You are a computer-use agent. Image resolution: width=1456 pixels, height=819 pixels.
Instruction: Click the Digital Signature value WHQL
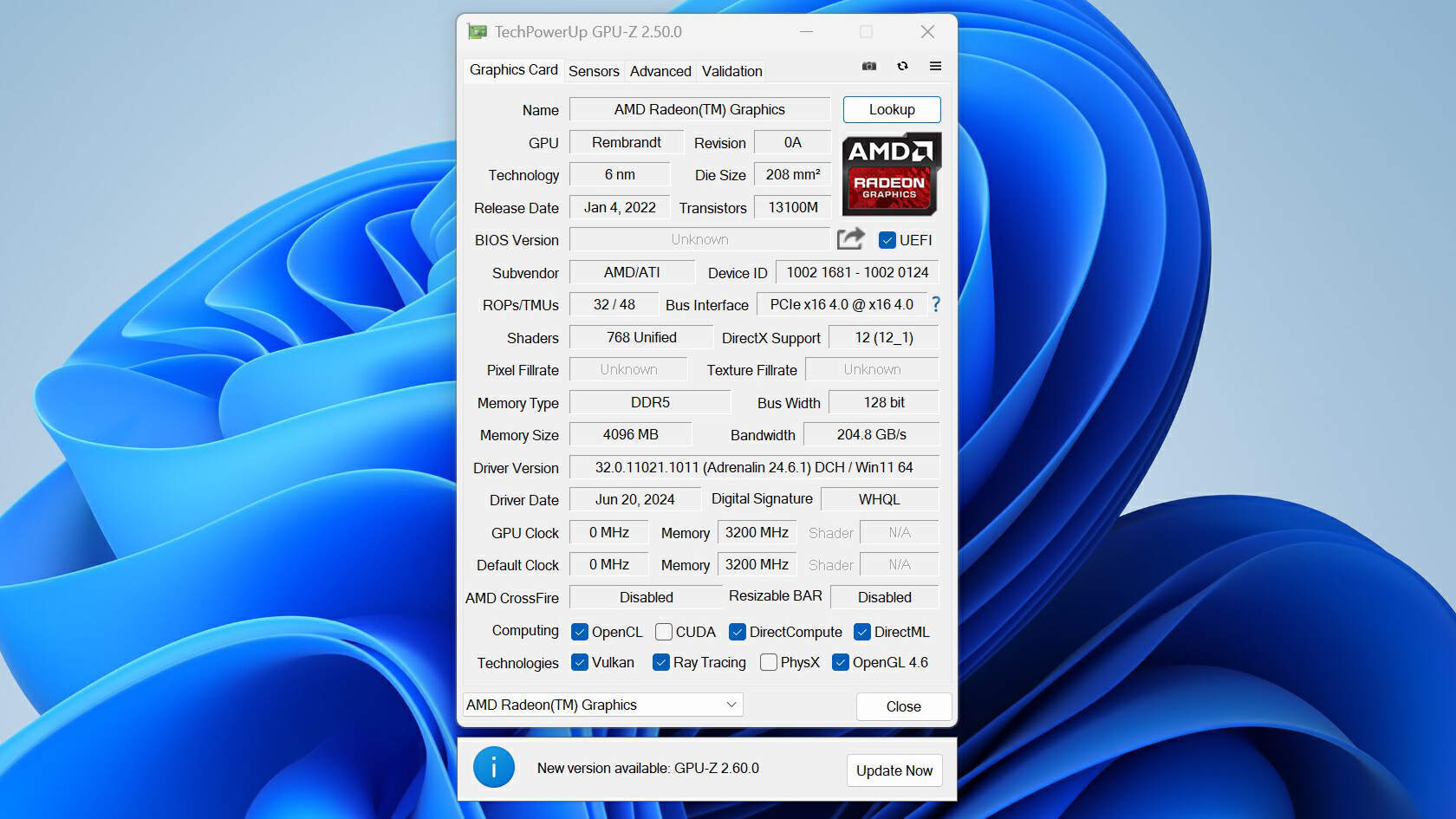[x=880, y=499]
